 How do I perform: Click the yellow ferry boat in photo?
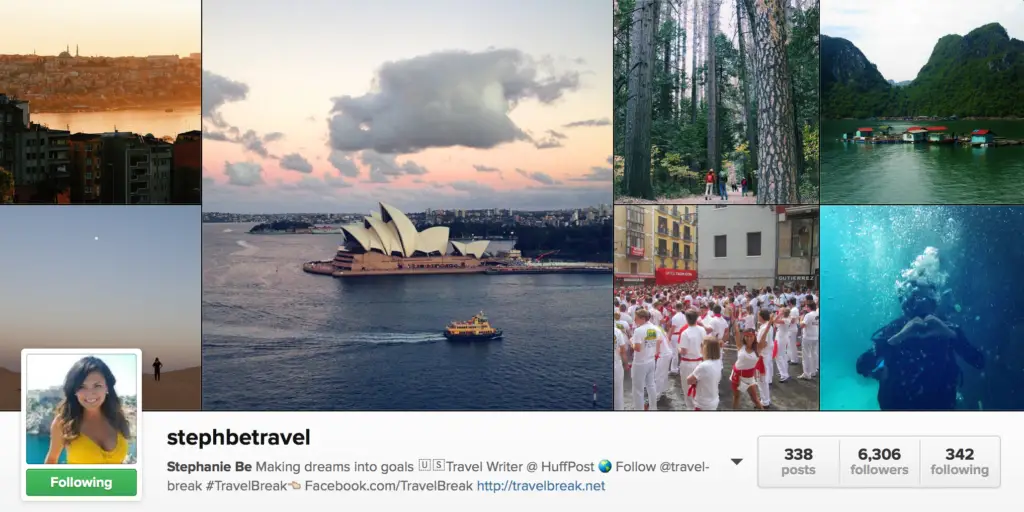[x=473, y=327]
